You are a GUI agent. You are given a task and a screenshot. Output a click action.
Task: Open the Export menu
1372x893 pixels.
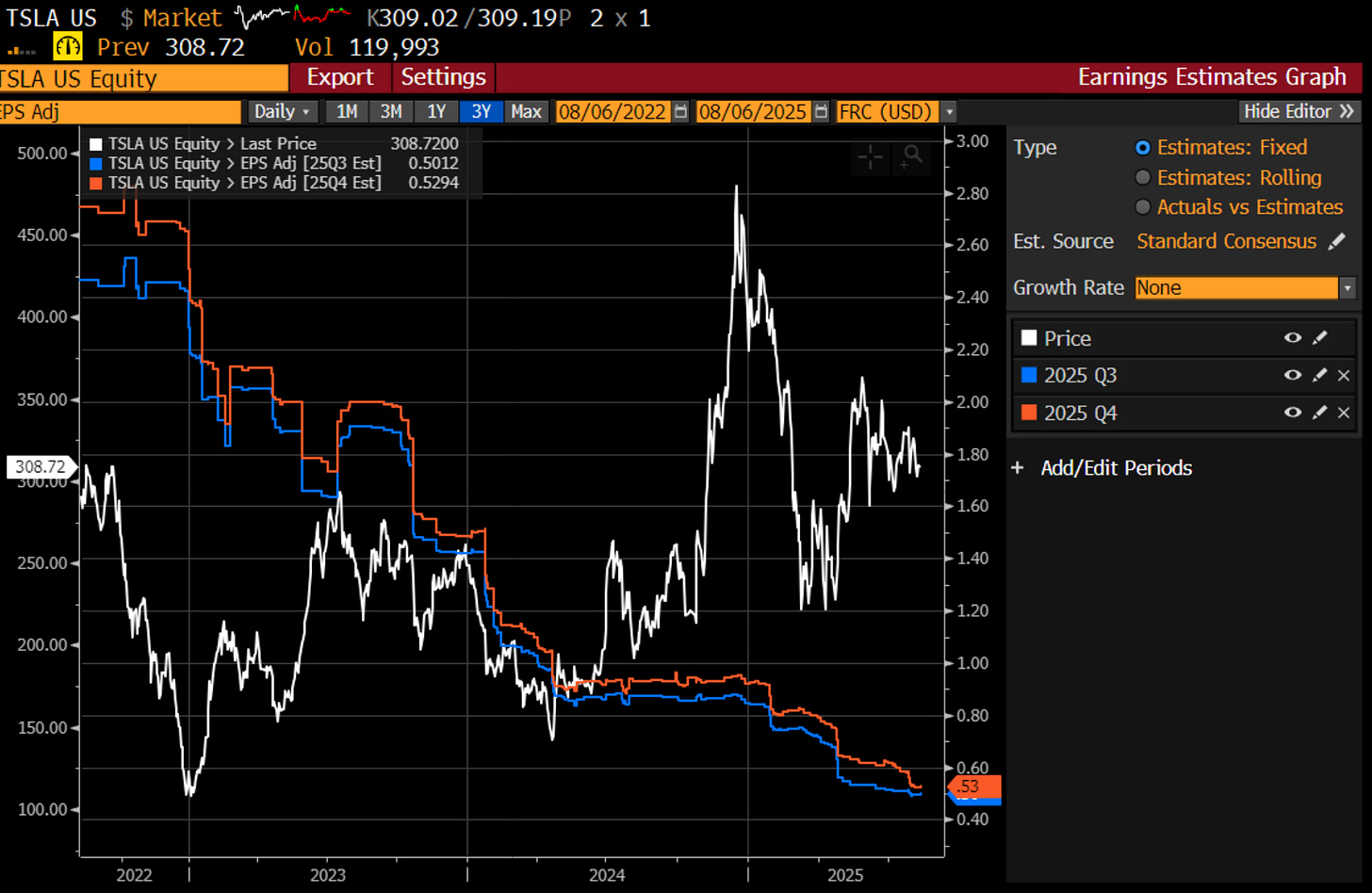click(340, 77)
